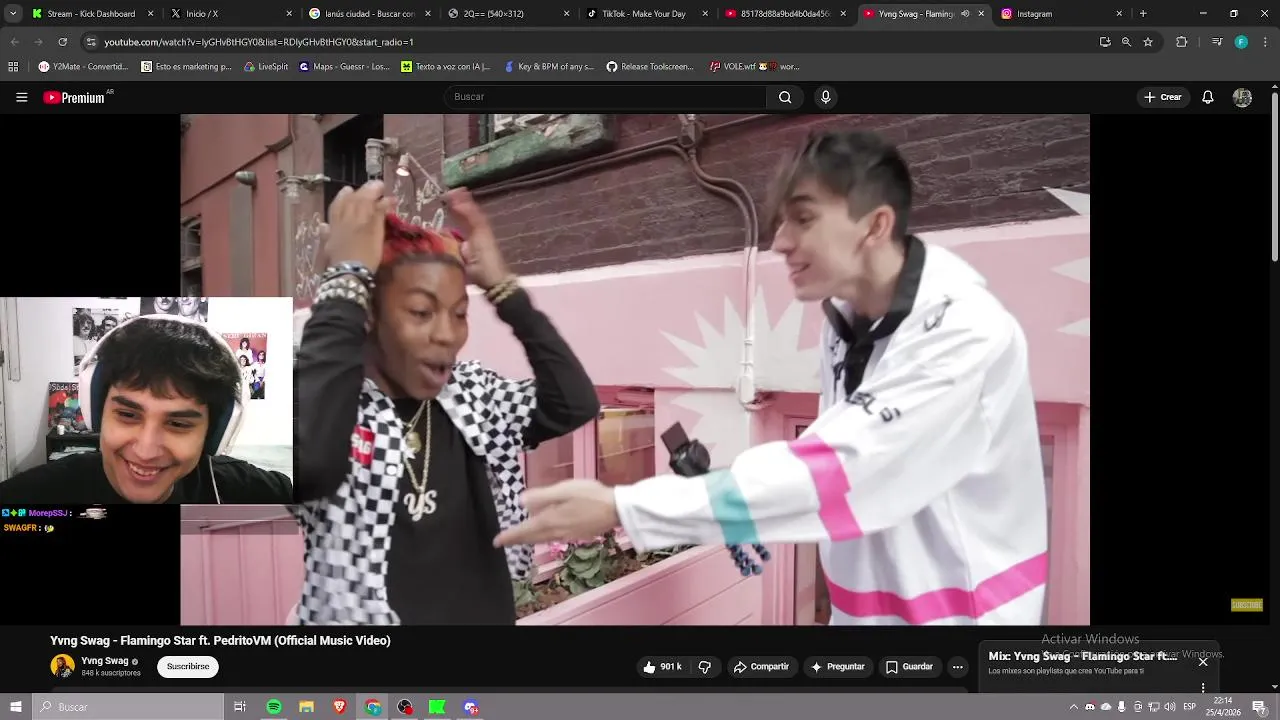Click the Guardar save button

click(x=909, y=667)
